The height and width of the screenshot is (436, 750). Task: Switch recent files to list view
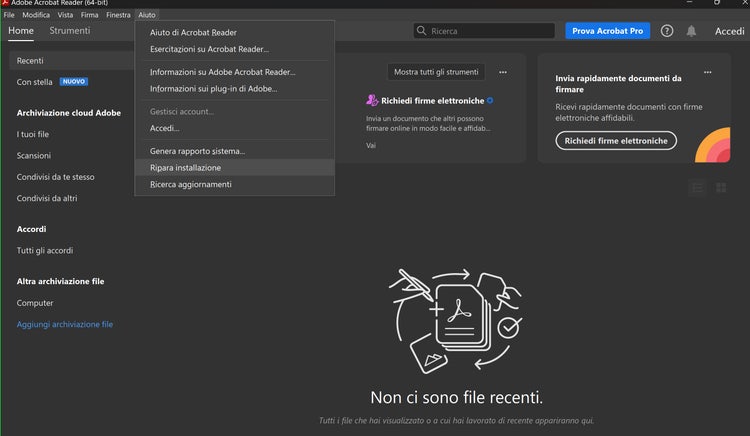pyautogui.click(x=697, y=188)
